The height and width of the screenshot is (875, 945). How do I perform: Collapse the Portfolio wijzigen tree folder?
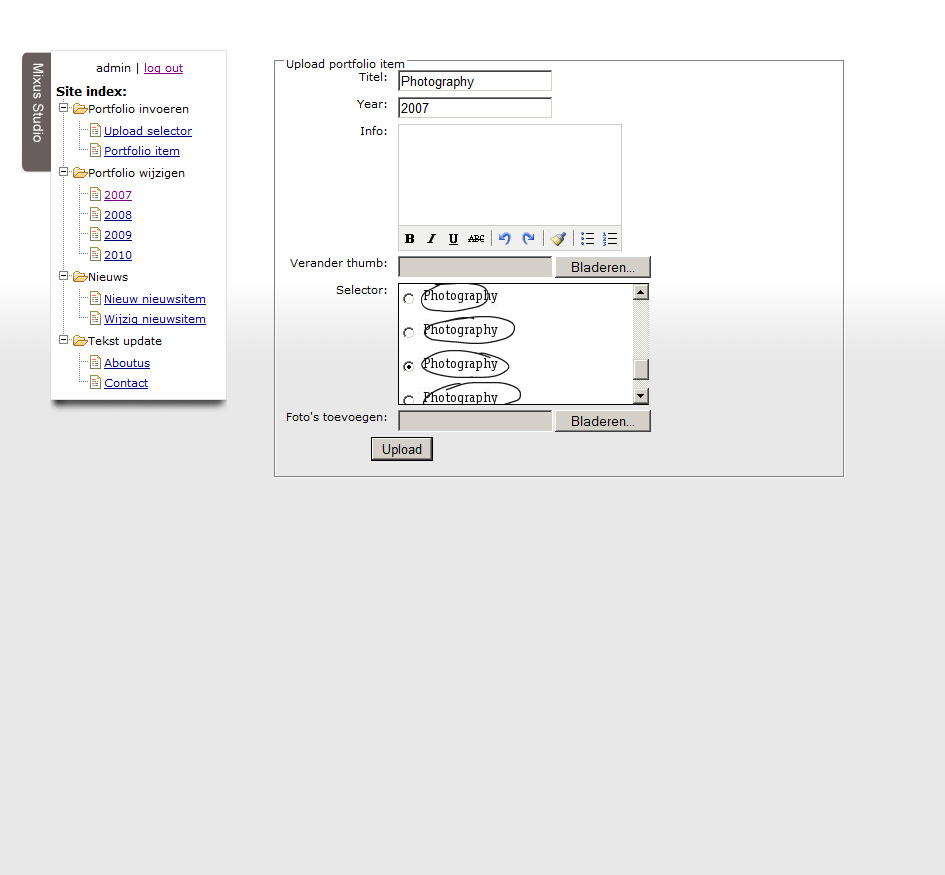[63, 172]
